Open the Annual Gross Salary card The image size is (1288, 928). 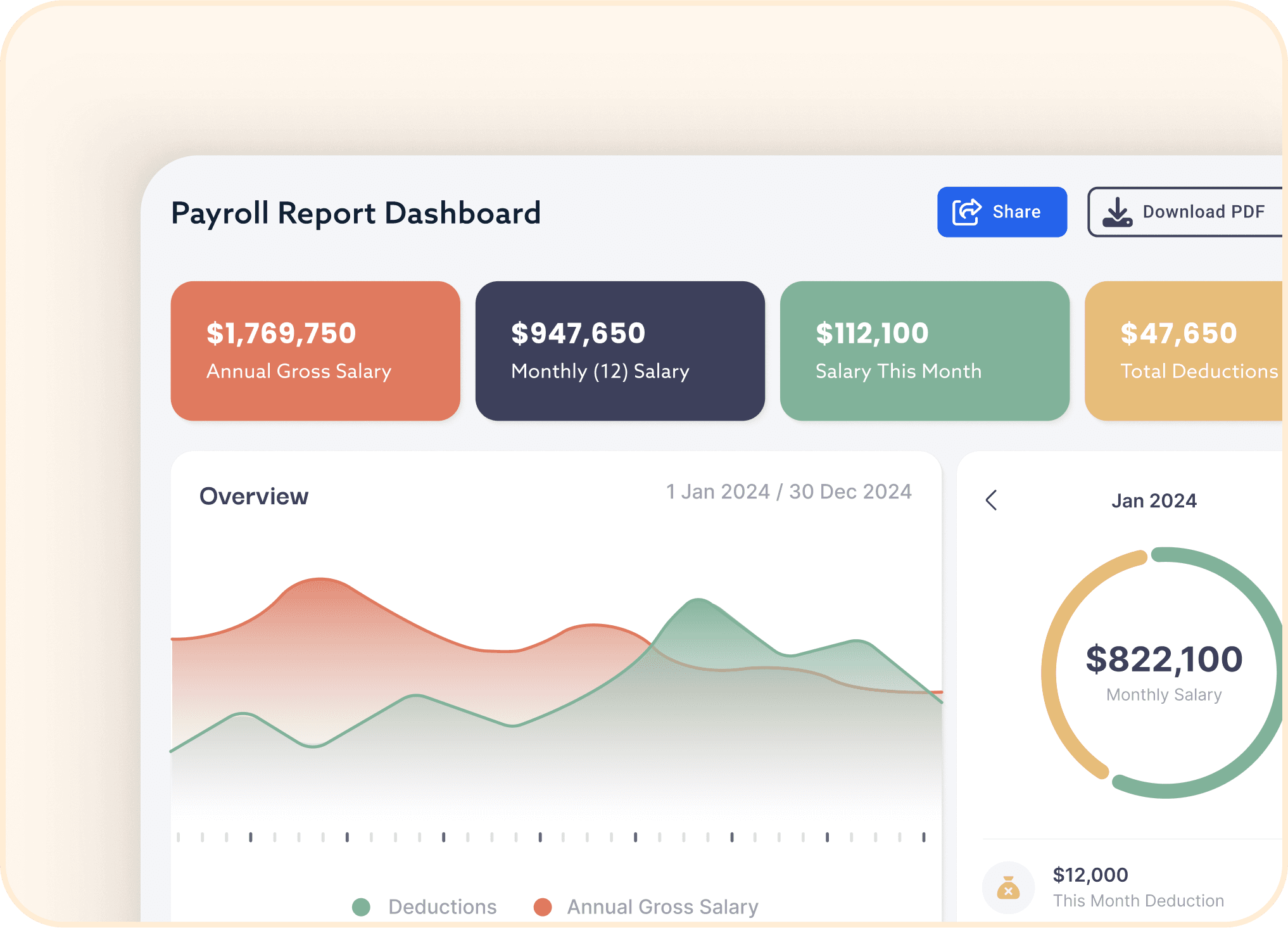315,351
